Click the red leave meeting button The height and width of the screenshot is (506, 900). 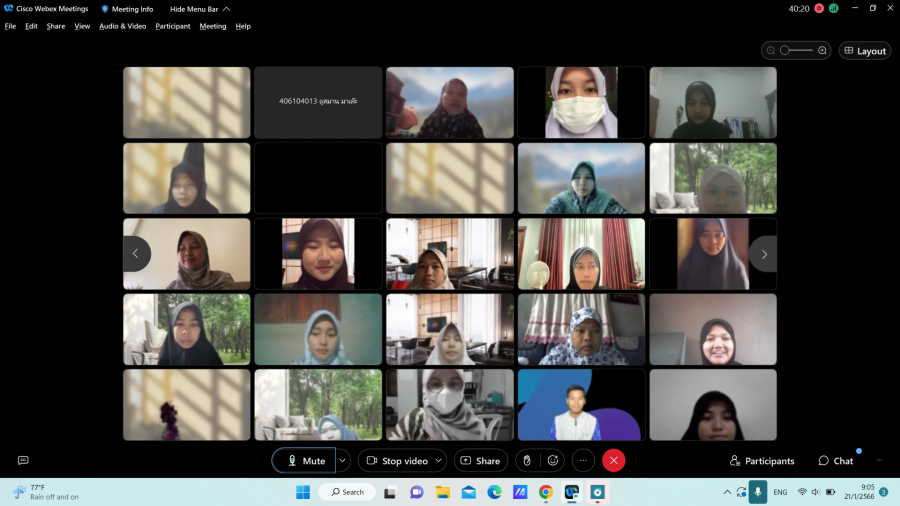pyautogui.click(x=614, y=460)
